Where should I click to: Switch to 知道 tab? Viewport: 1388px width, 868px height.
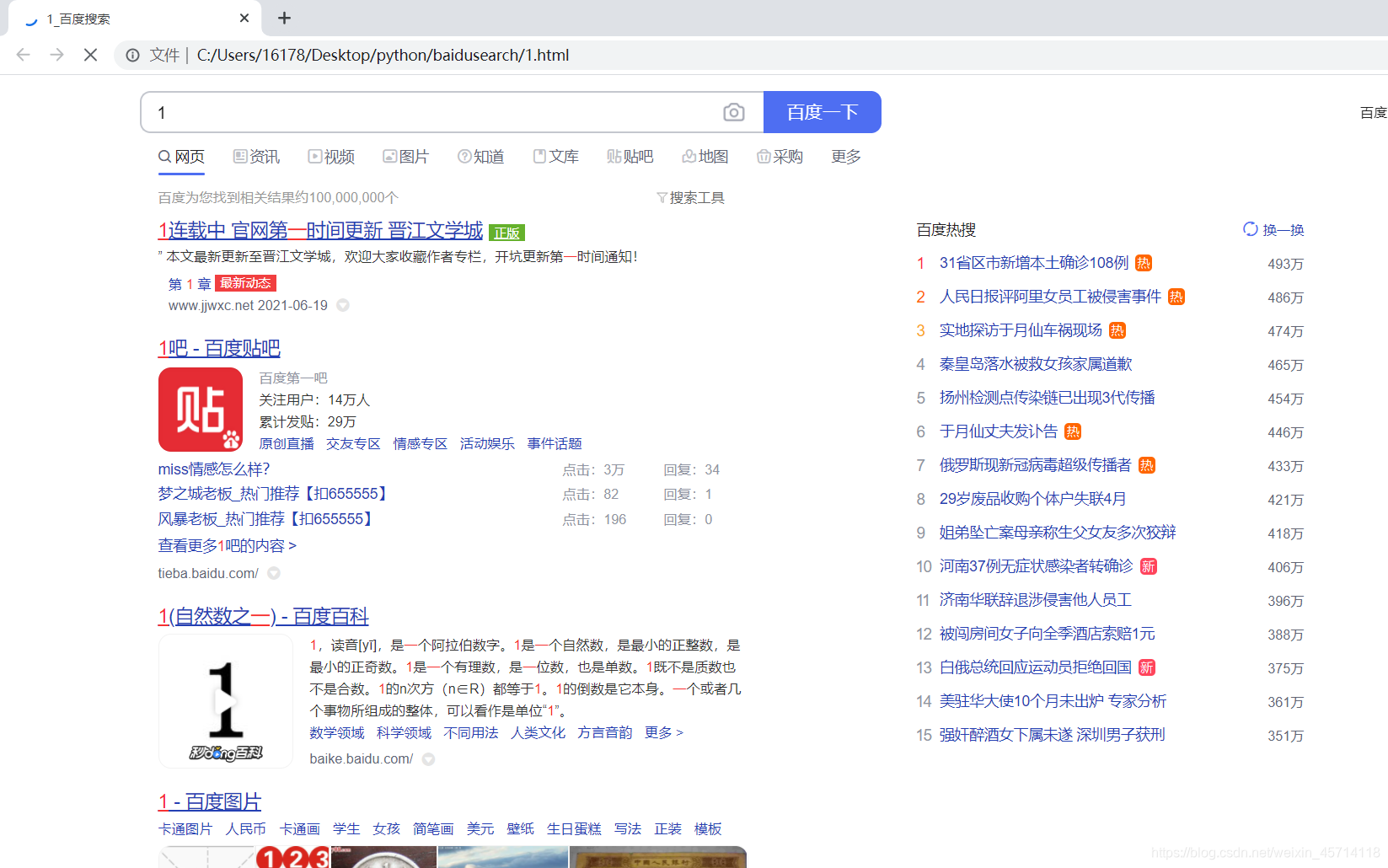point(480,157)
